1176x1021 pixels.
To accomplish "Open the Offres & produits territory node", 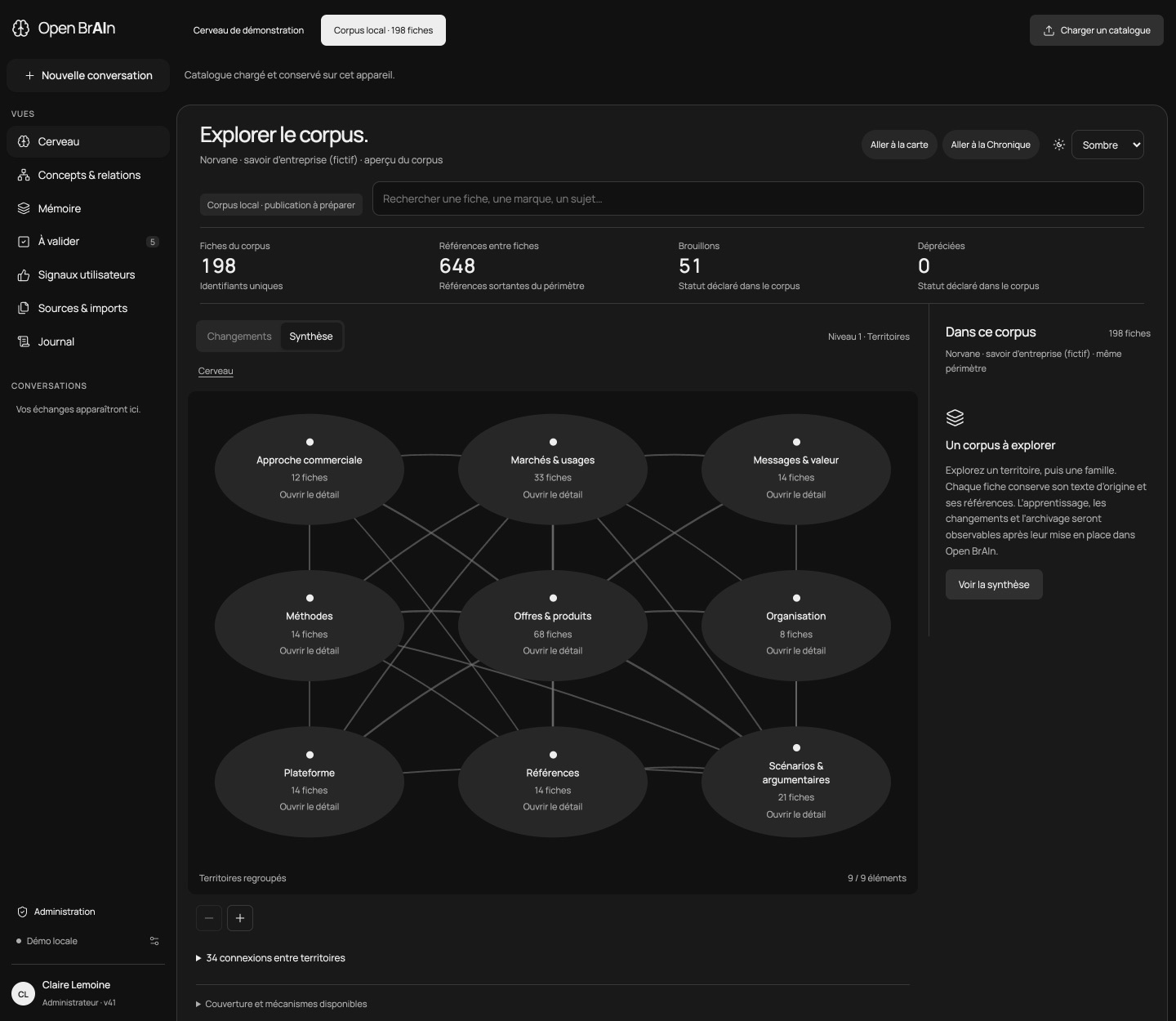I will click(553, 625).
